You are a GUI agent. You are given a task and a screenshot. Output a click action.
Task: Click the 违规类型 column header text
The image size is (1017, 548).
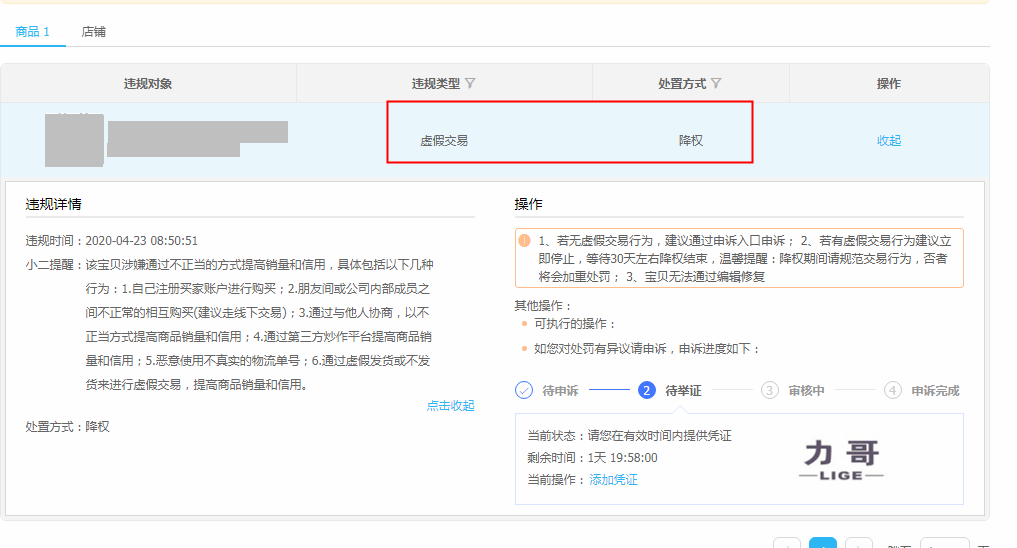pyautogui.click(x=435, y=84)
